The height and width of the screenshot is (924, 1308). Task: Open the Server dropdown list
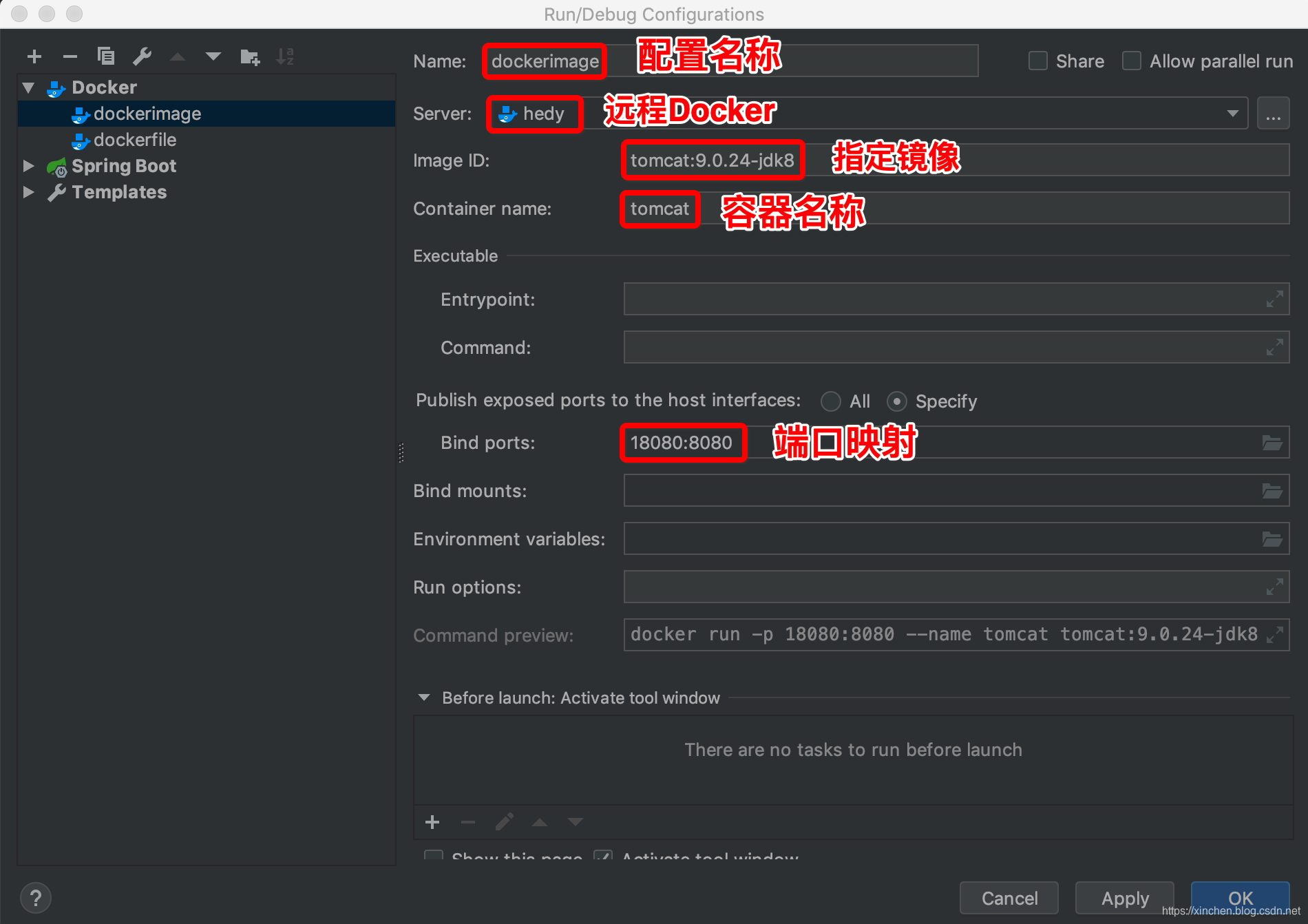point(1232,114)
